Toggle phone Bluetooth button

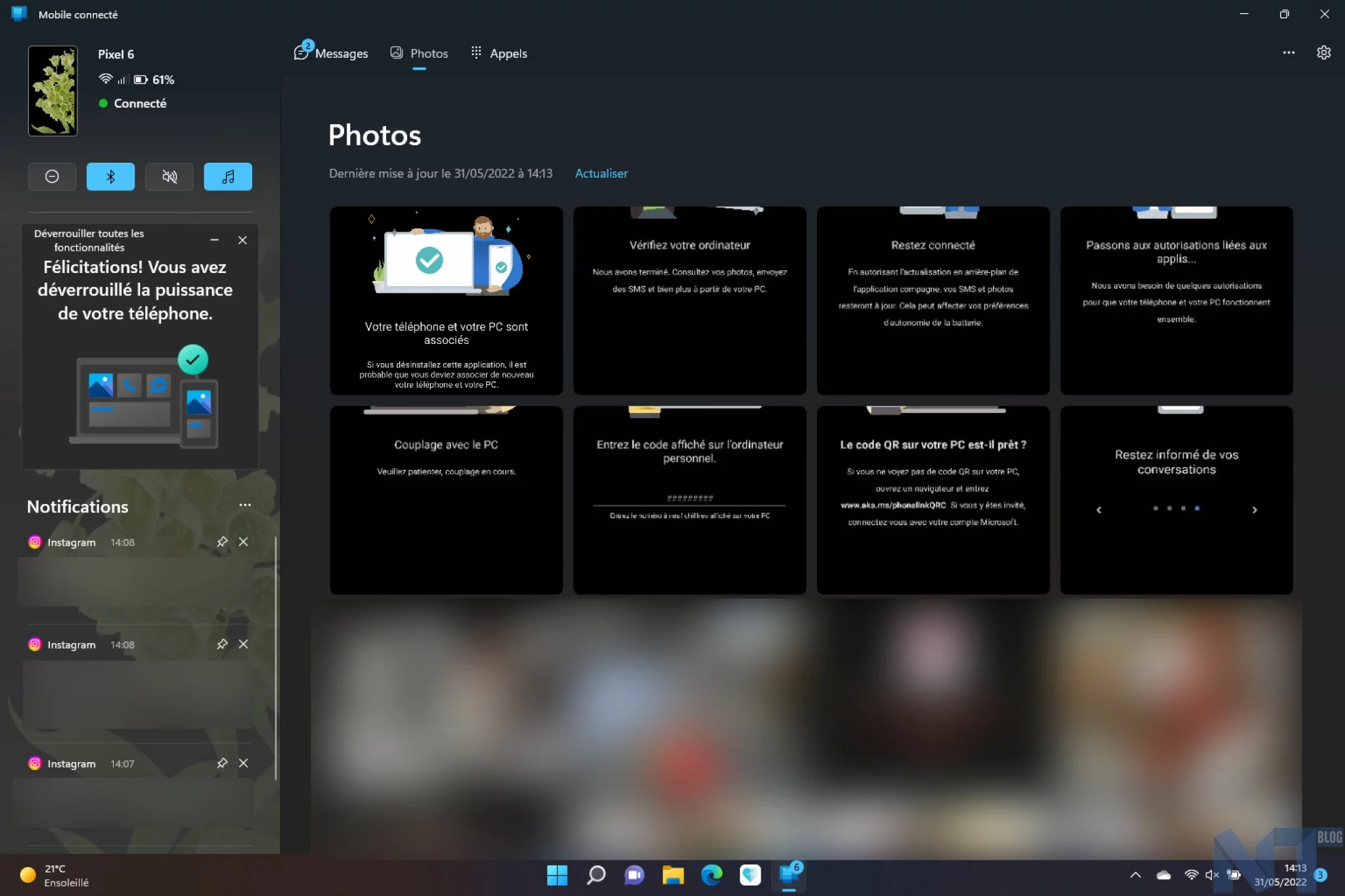tap(110, 177)
